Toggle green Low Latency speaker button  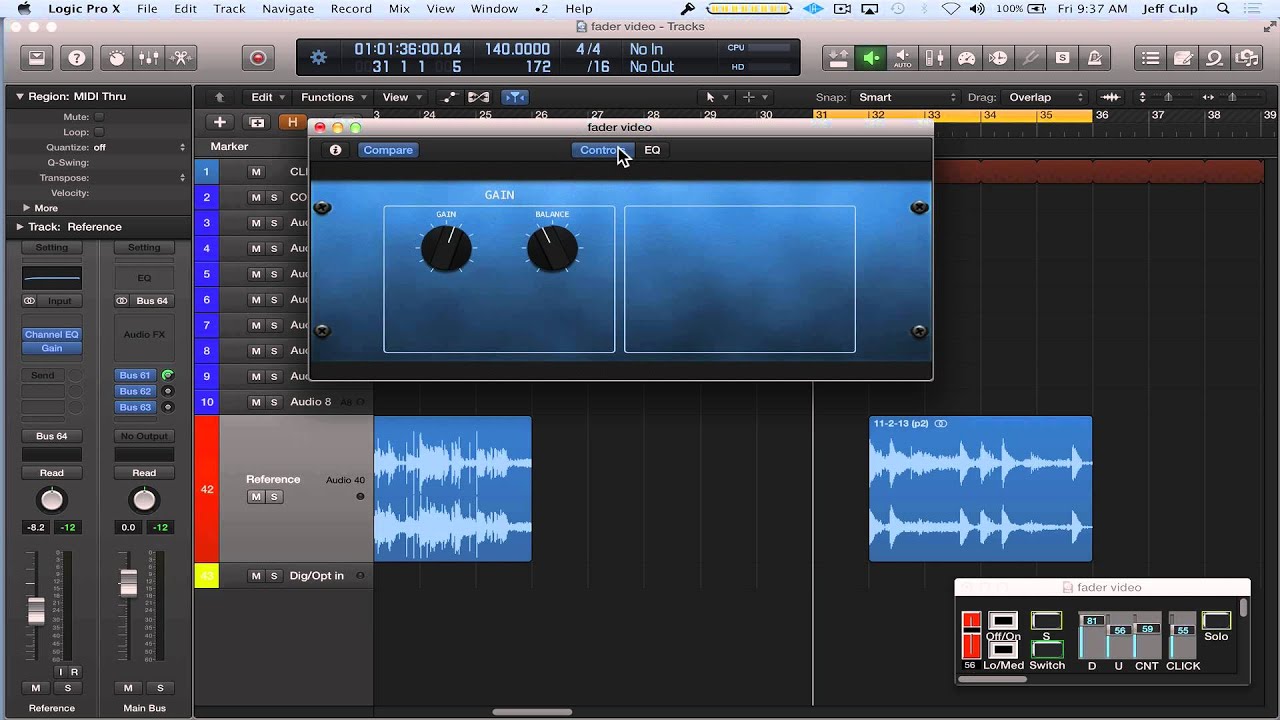871,58
